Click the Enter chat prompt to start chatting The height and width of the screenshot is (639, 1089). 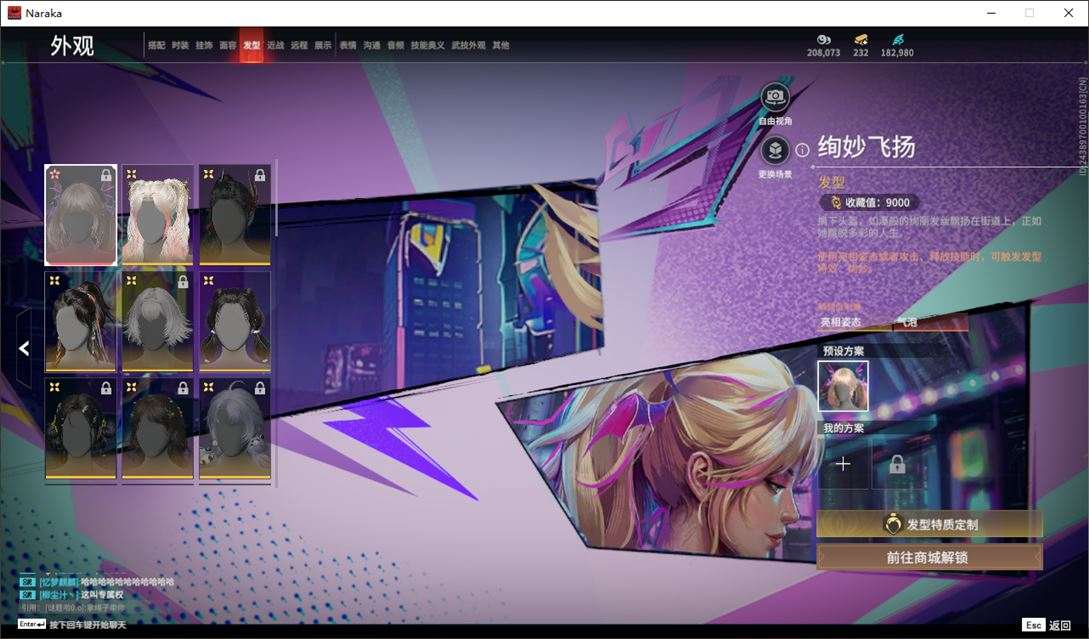(72, 624)
